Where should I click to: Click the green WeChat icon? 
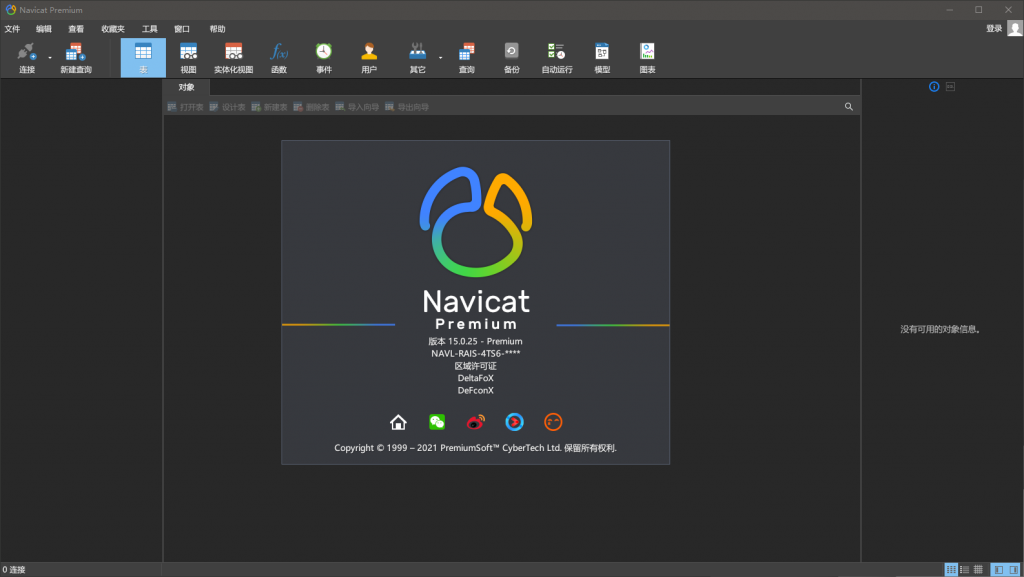click(437, 422)
